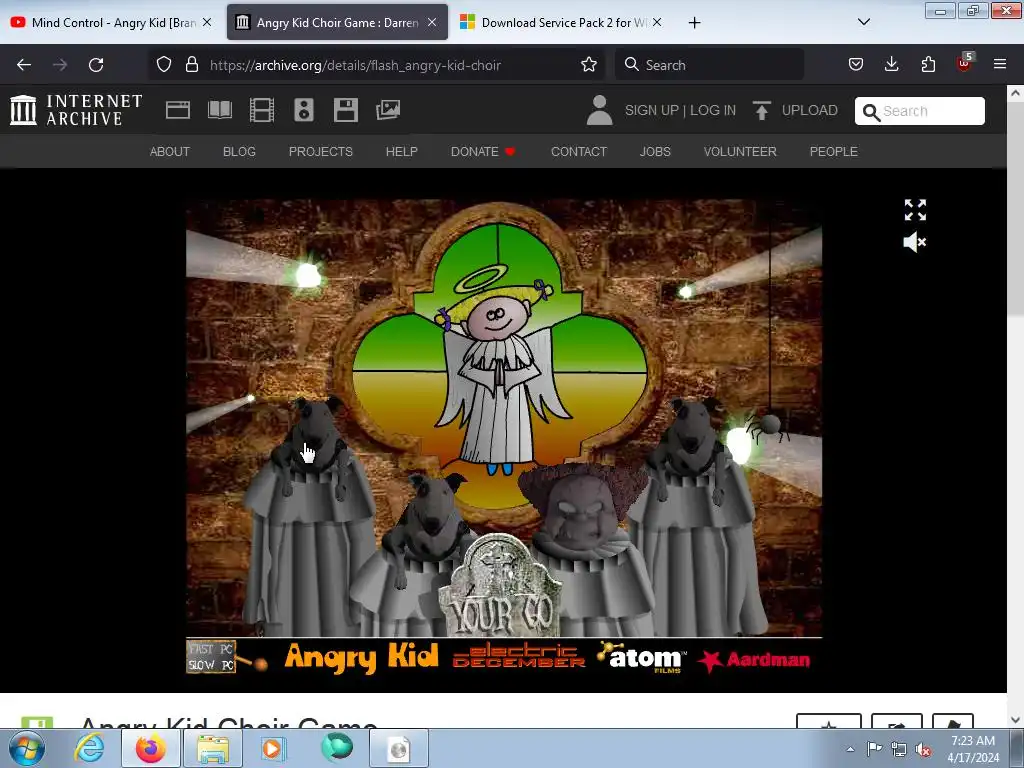
Task: Unmute the game audio
Action: pyautogui.click(x=914, y=242)
